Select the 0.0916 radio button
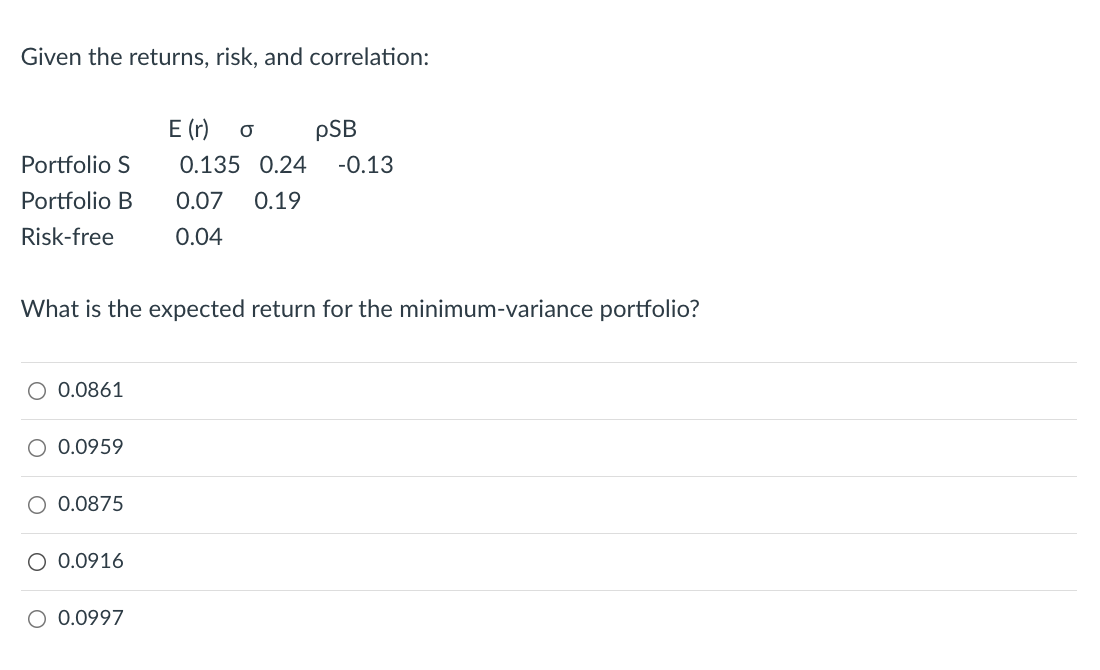Screen dimensions: 1100x670 tap(37, 562)
